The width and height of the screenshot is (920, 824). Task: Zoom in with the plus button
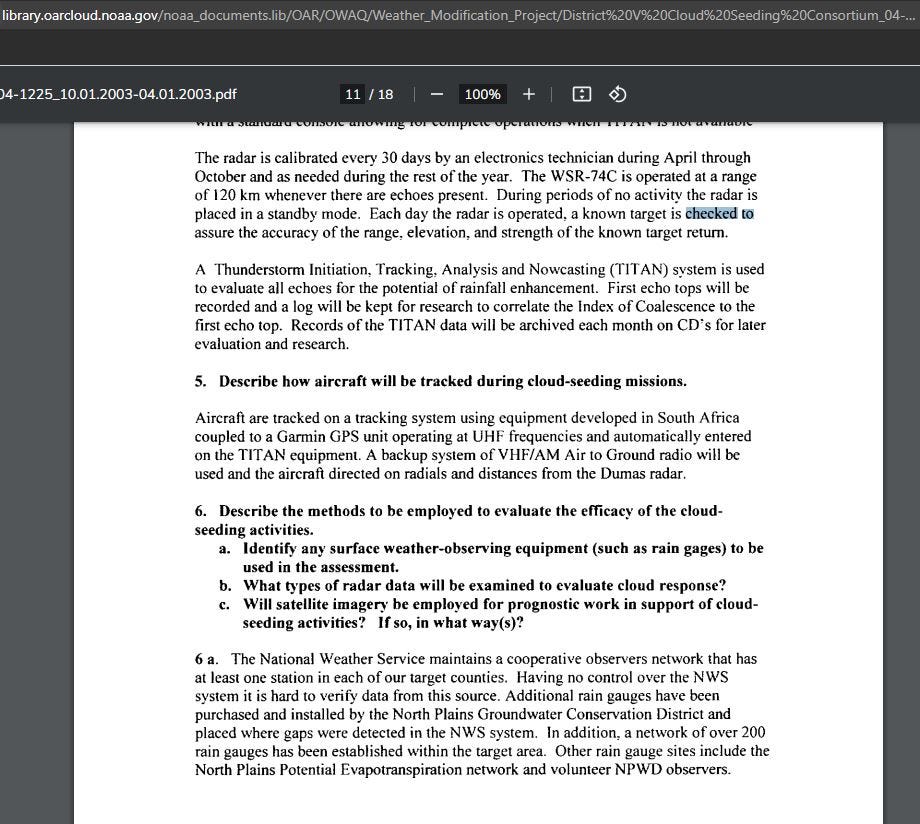click(529, 94)
